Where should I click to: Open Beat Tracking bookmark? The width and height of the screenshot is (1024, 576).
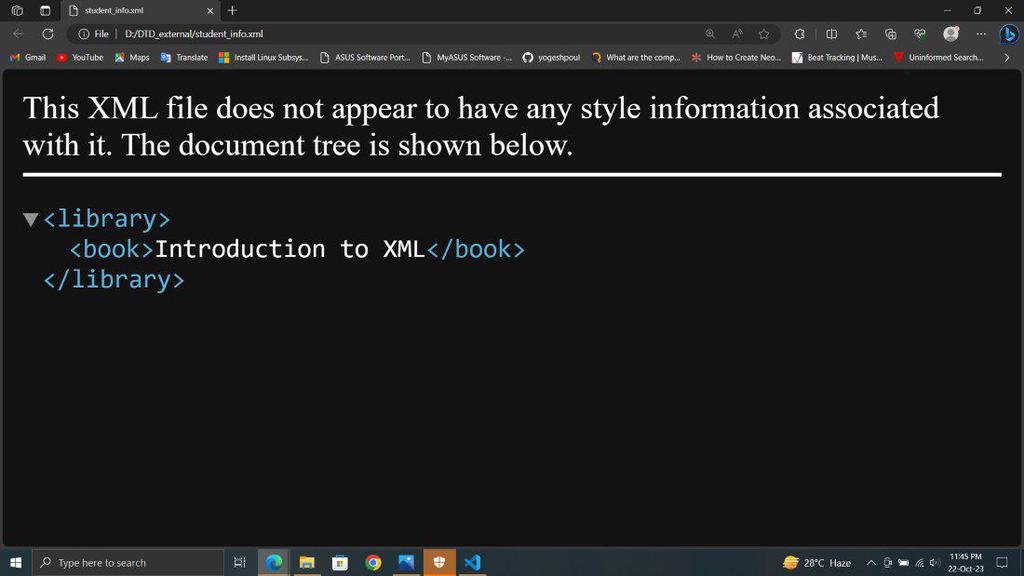point(837,57)
